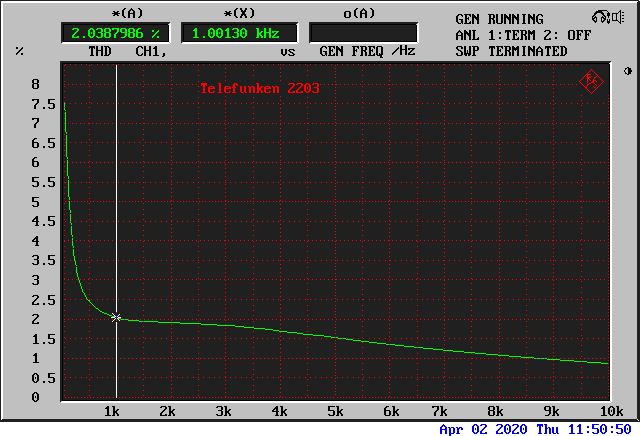Image resolution: width=640 pixels, height=436 pixels.
Task: Click the o(A) cursor label
Action: point(360,13)
